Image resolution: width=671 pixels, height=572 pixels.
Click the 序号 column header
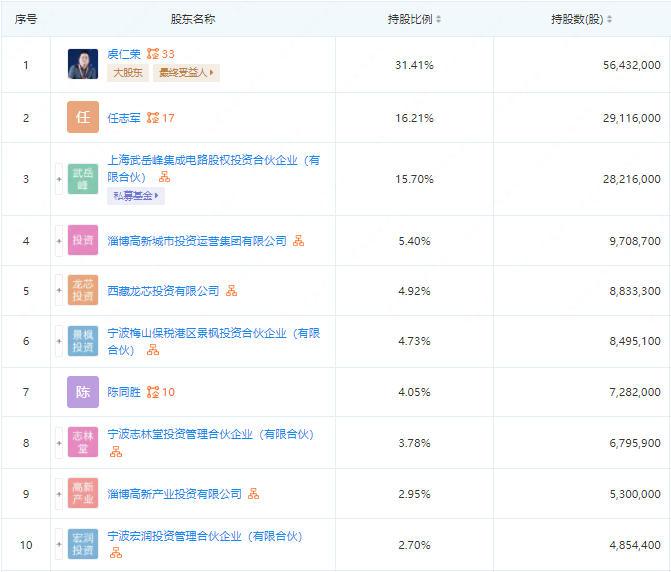point(26,19)
